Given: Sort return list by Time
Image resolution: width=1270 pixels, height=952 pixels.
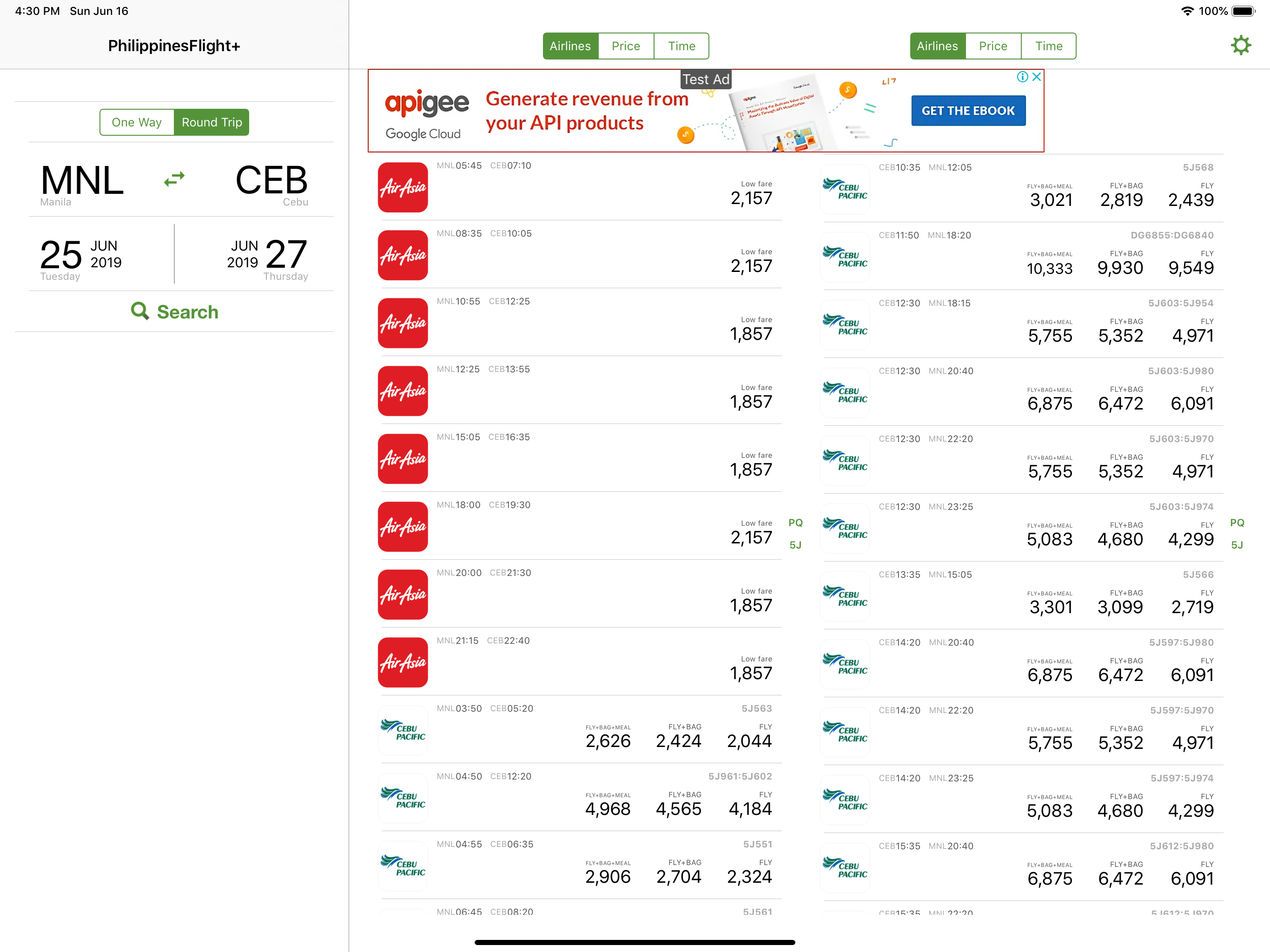Looking at the screenshot, I should click(1049, 46).
